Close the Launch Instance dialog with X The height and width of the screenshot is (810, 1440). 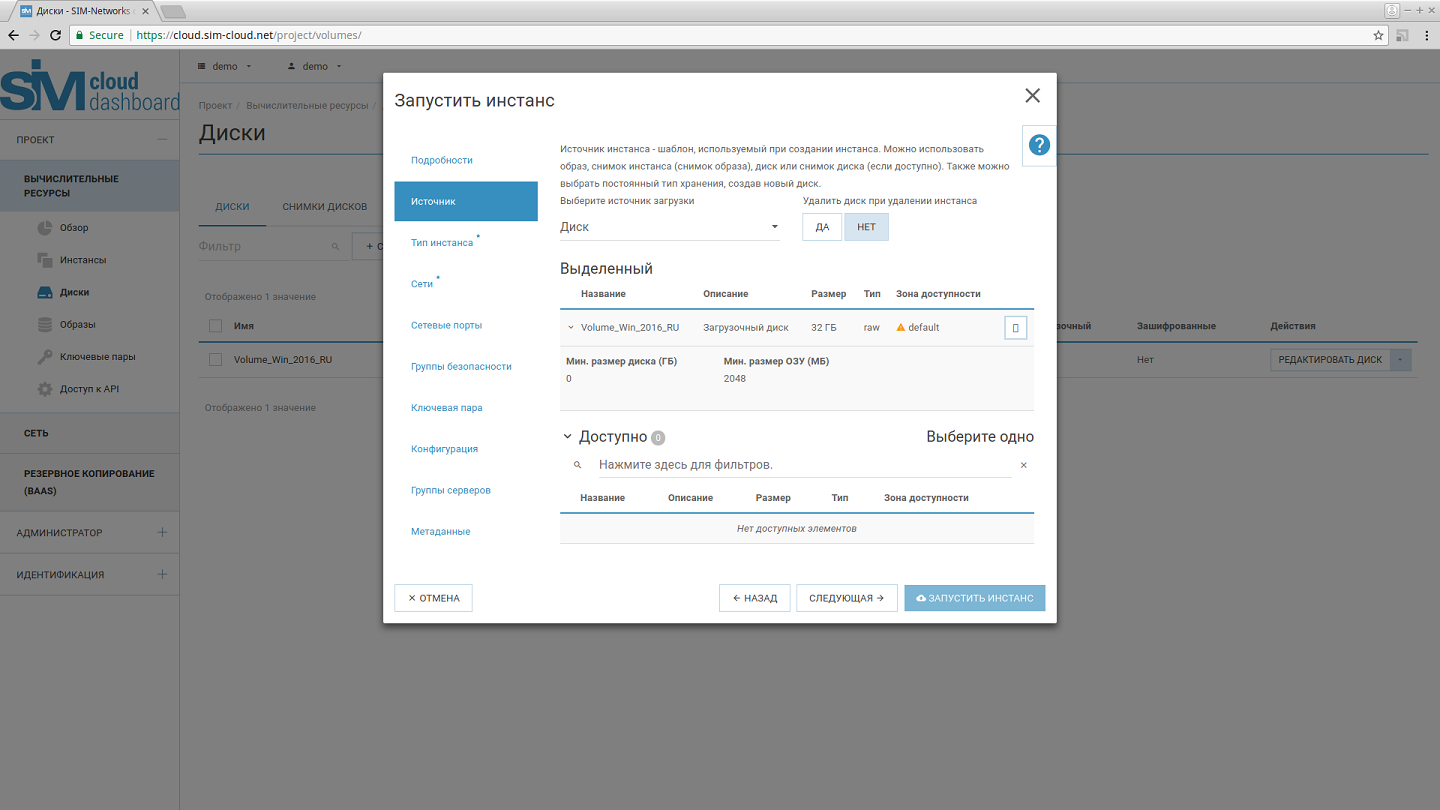click(1032, 96)
